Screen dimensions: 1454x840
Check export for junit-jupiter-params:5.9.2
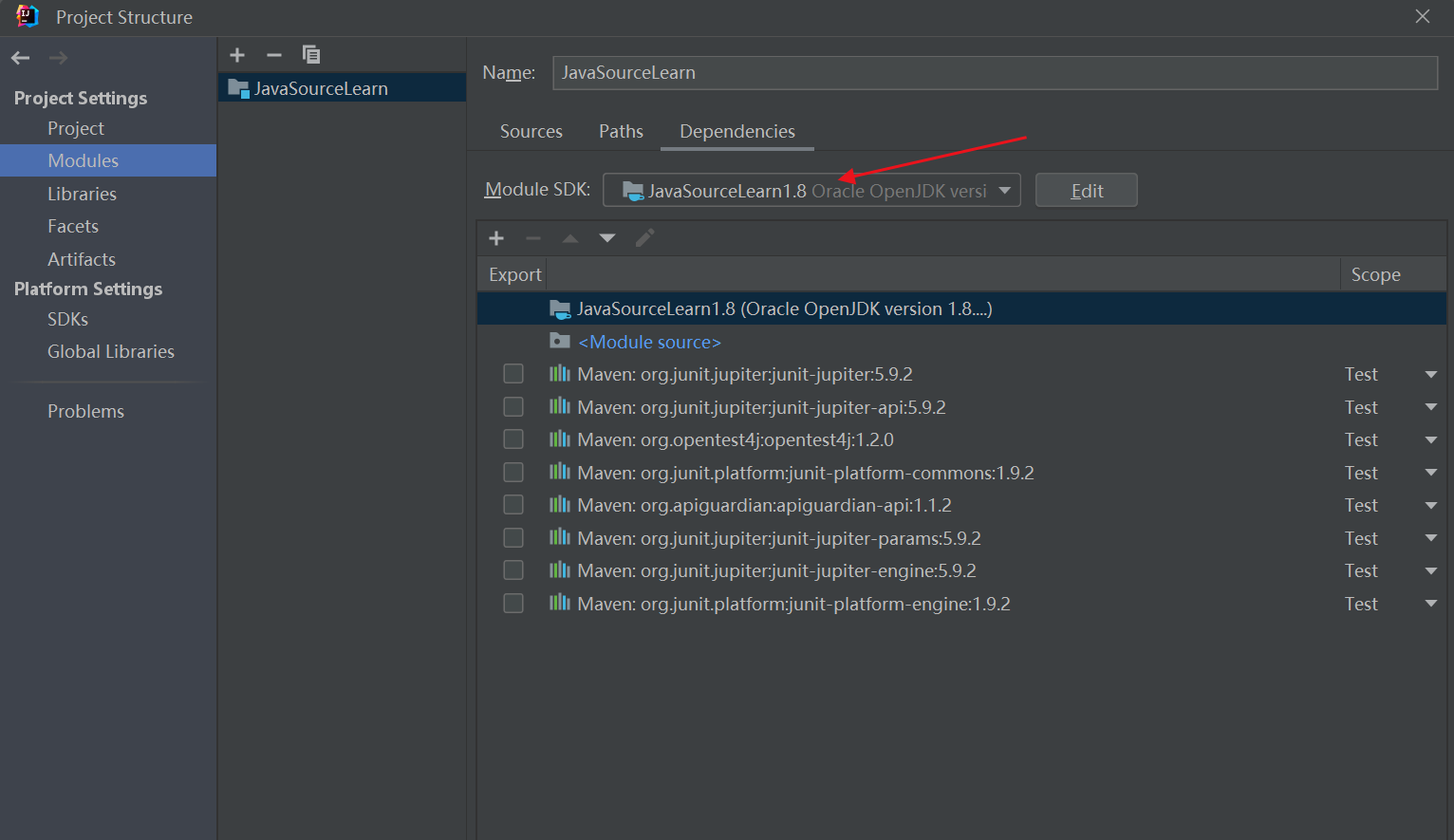tap(513, 537)
